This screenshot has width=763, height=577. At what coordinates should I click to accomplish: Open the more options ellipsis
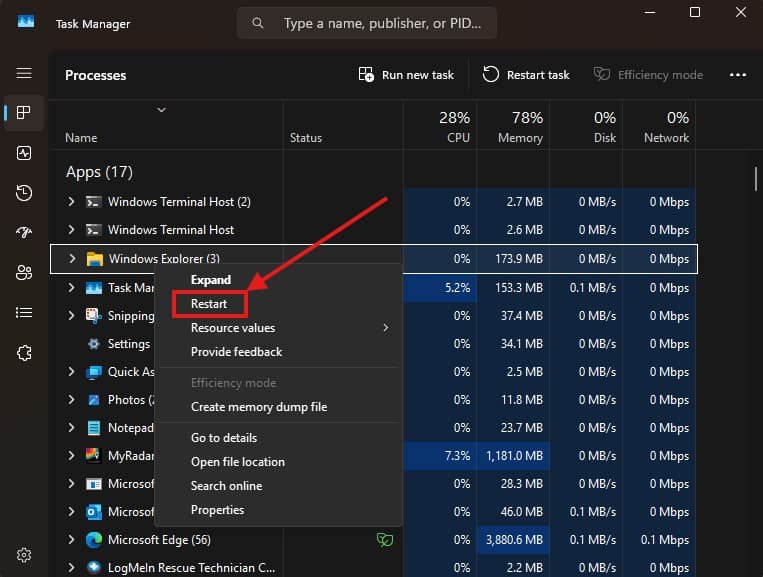(738, 75)
